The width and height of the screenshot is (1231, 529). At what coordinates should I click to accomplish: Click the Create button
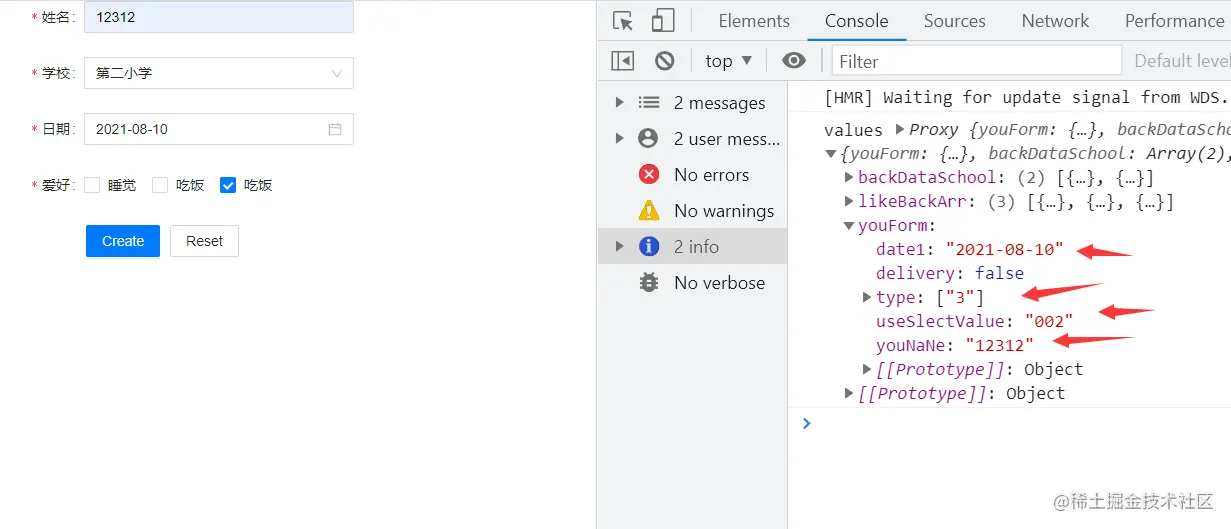(123, 241)
